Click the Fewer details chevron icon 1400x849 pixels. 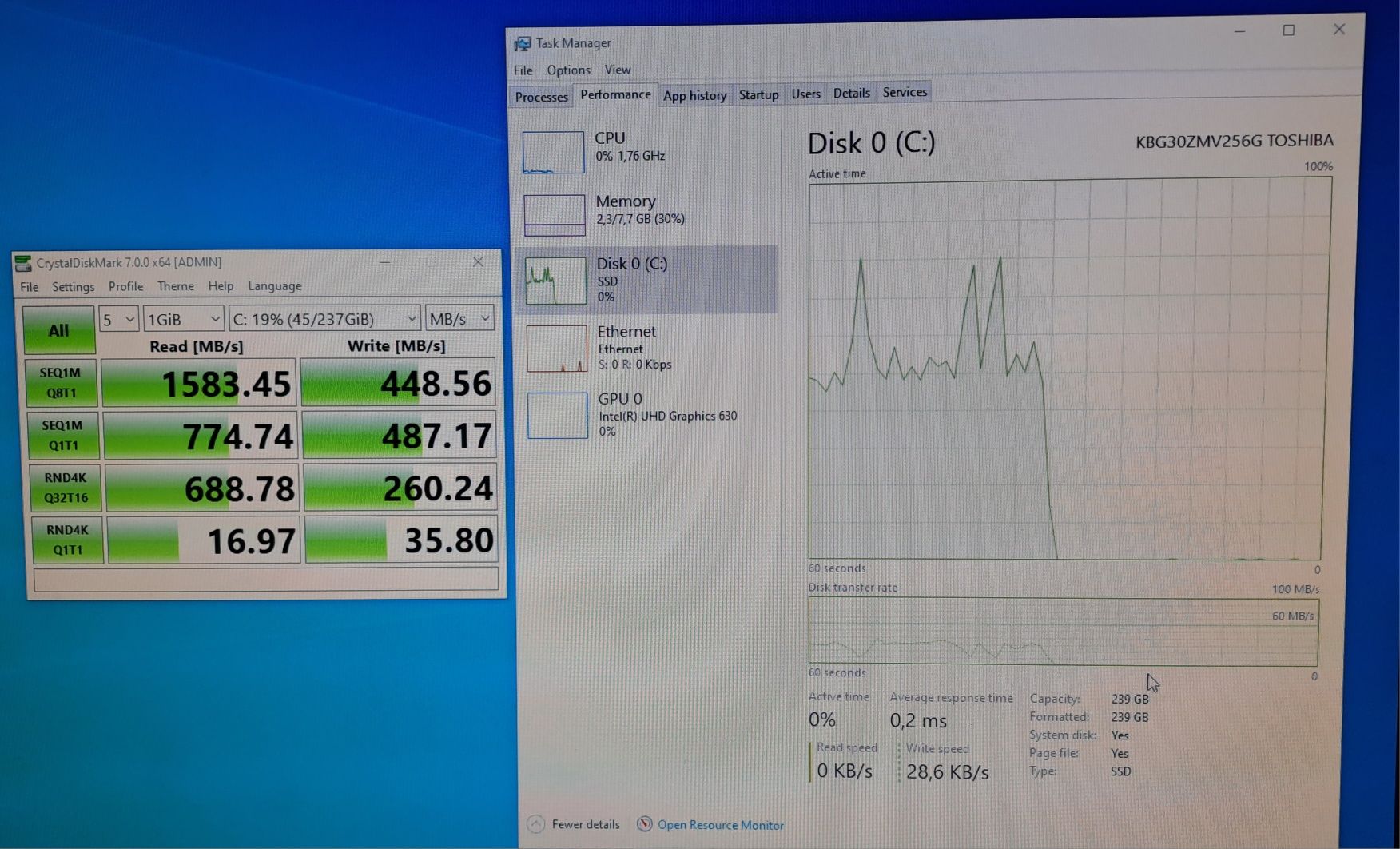tap(536, 823)
